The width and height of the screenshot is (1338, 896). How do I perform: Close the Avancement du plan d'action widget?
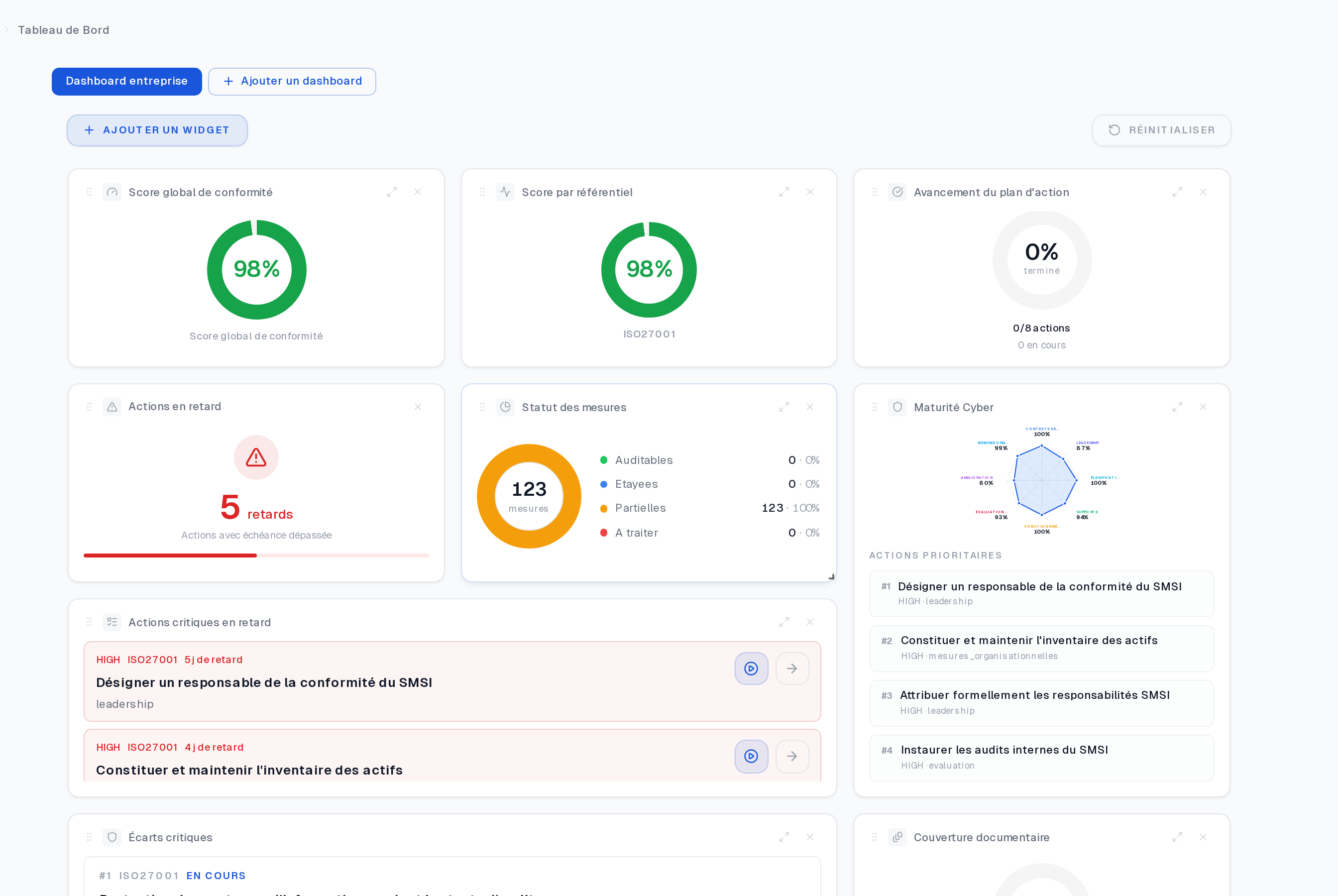coord(1203,192)
